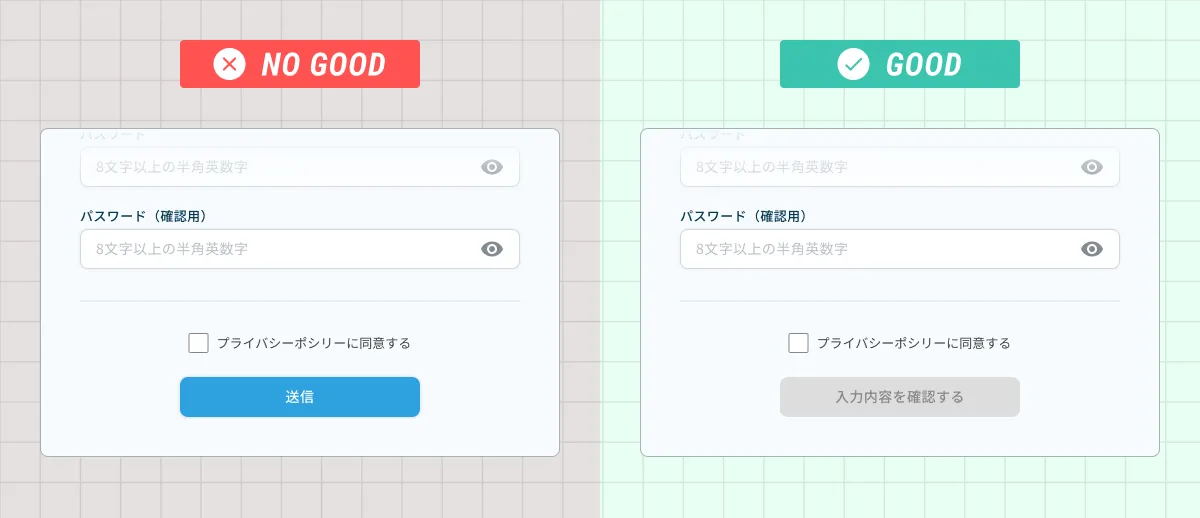This screenshot has height=518, width=1200.
Task: Click パスワード（確認用） label in NO GOOD panel
Action: pos(150,216)
